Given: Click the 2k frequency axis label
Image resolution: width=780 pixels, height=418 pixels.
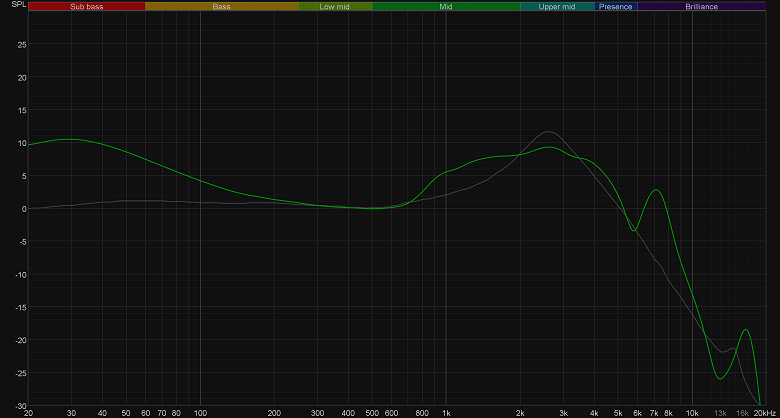Looking at the screenshot, I should [x=520, y=413].
